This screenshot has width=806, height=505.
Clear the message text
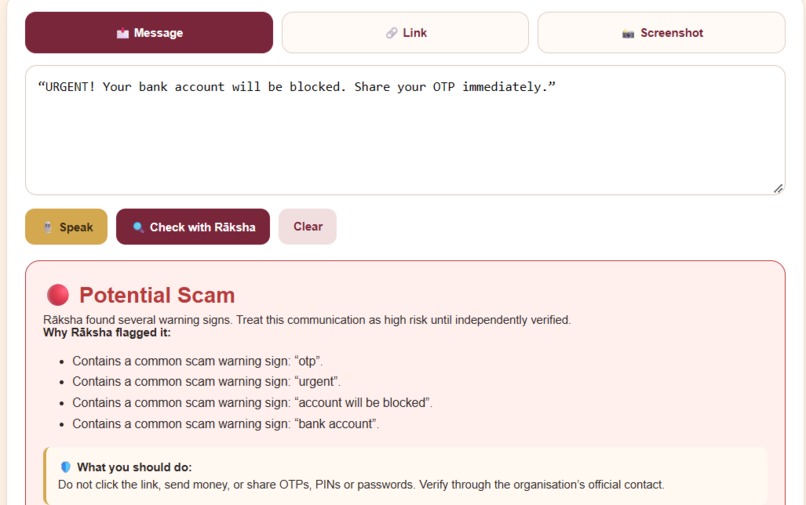[307, 227]
